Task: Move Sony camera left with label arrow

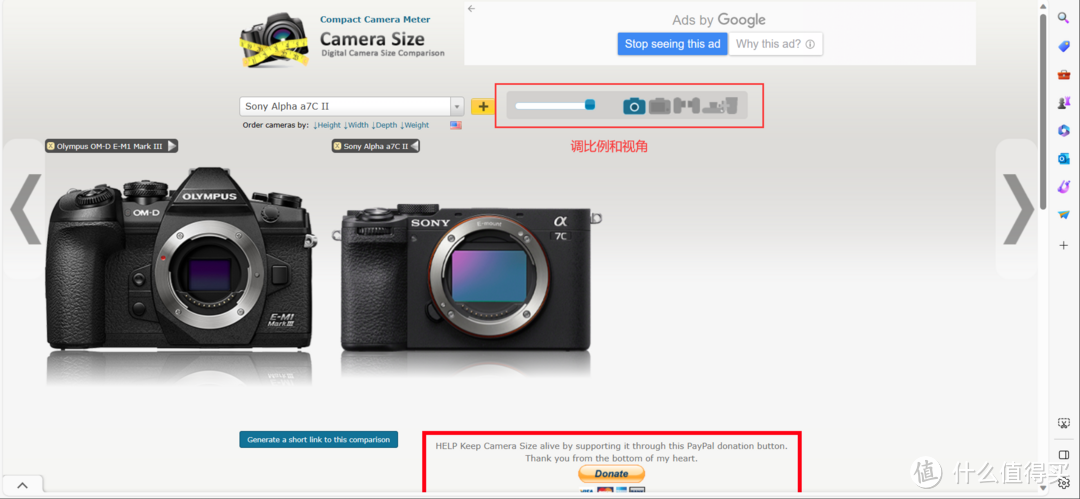Action: pos(415,146)
